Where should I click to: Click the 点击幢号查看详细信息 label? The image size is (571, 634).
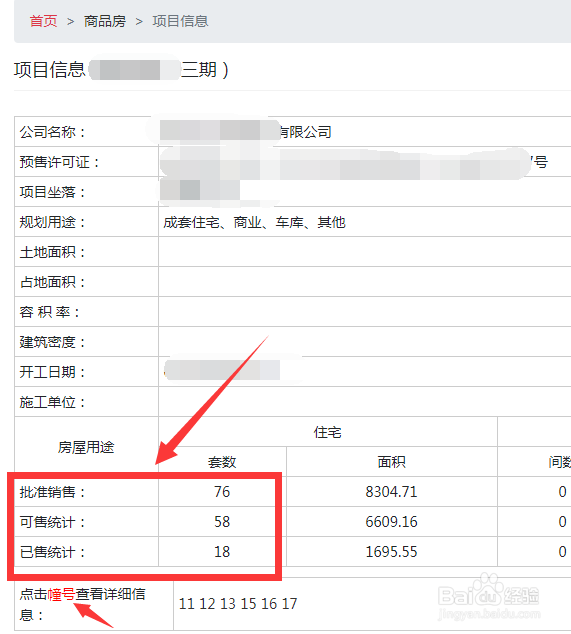[x=82, y=604]
